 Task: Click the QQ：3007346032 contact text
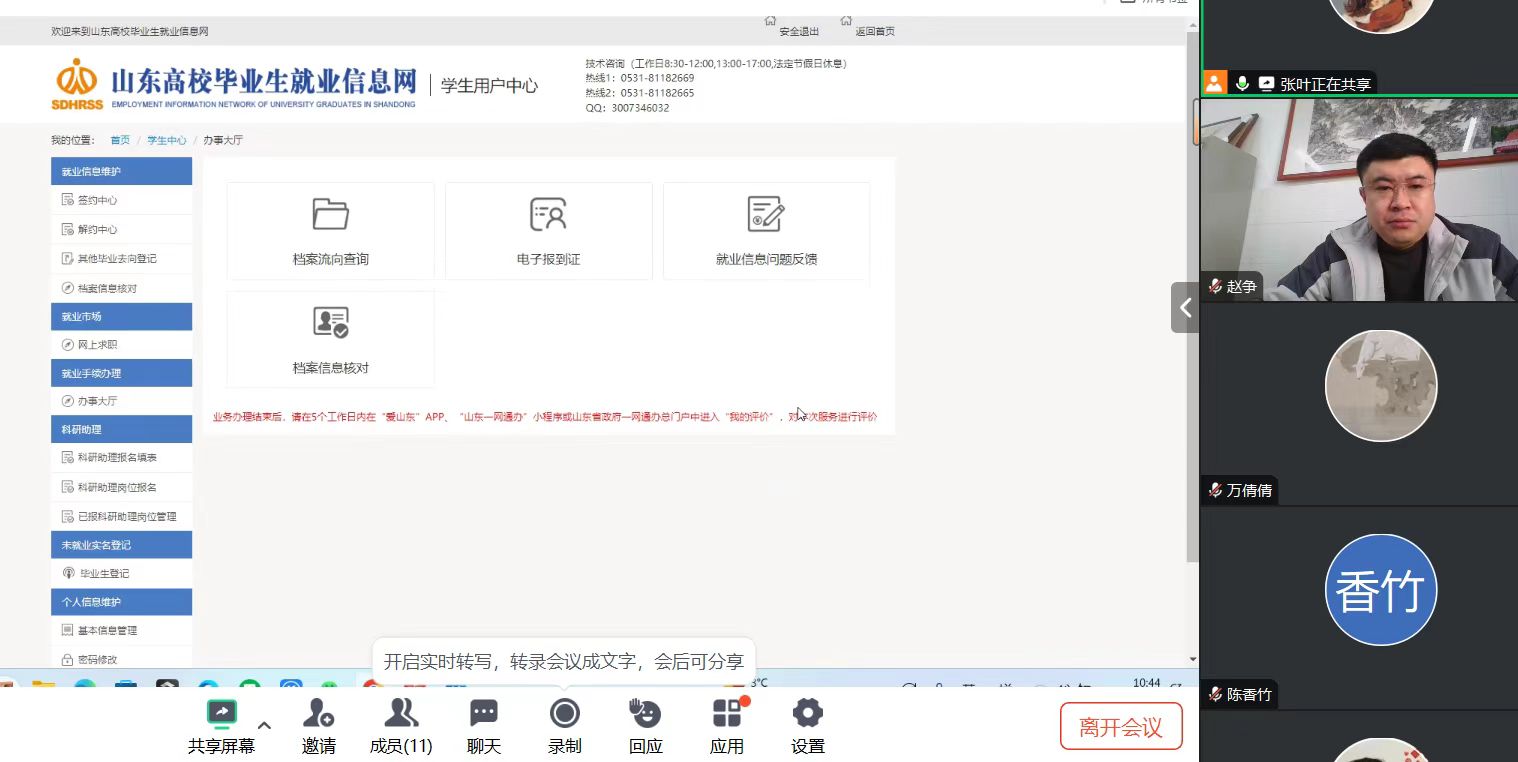pos(627,108)
